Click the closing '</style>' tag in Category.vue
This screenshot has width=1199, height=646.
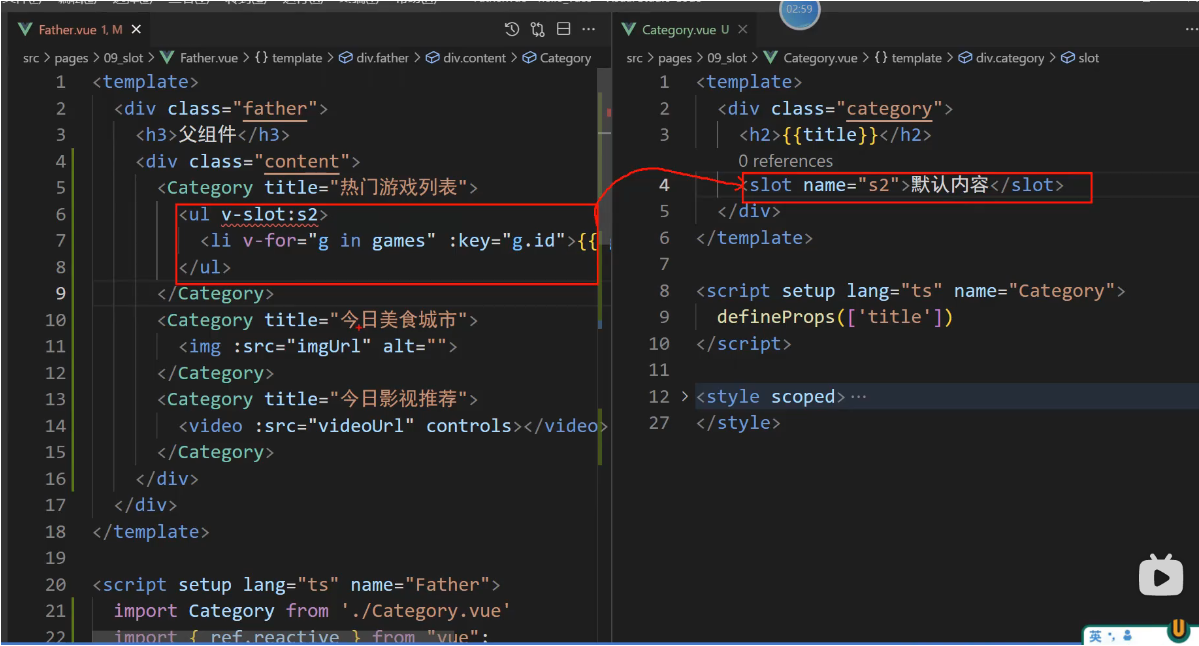[x=738, y=423]
